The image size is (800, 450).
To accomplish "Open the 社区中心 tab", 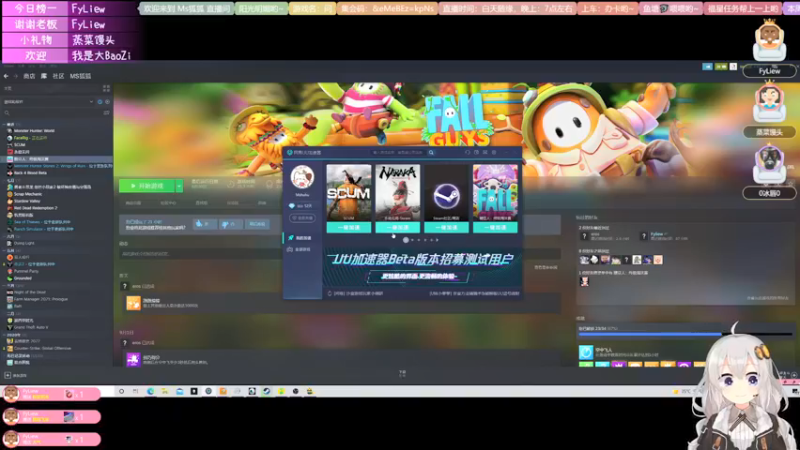I will coord(168,203).
